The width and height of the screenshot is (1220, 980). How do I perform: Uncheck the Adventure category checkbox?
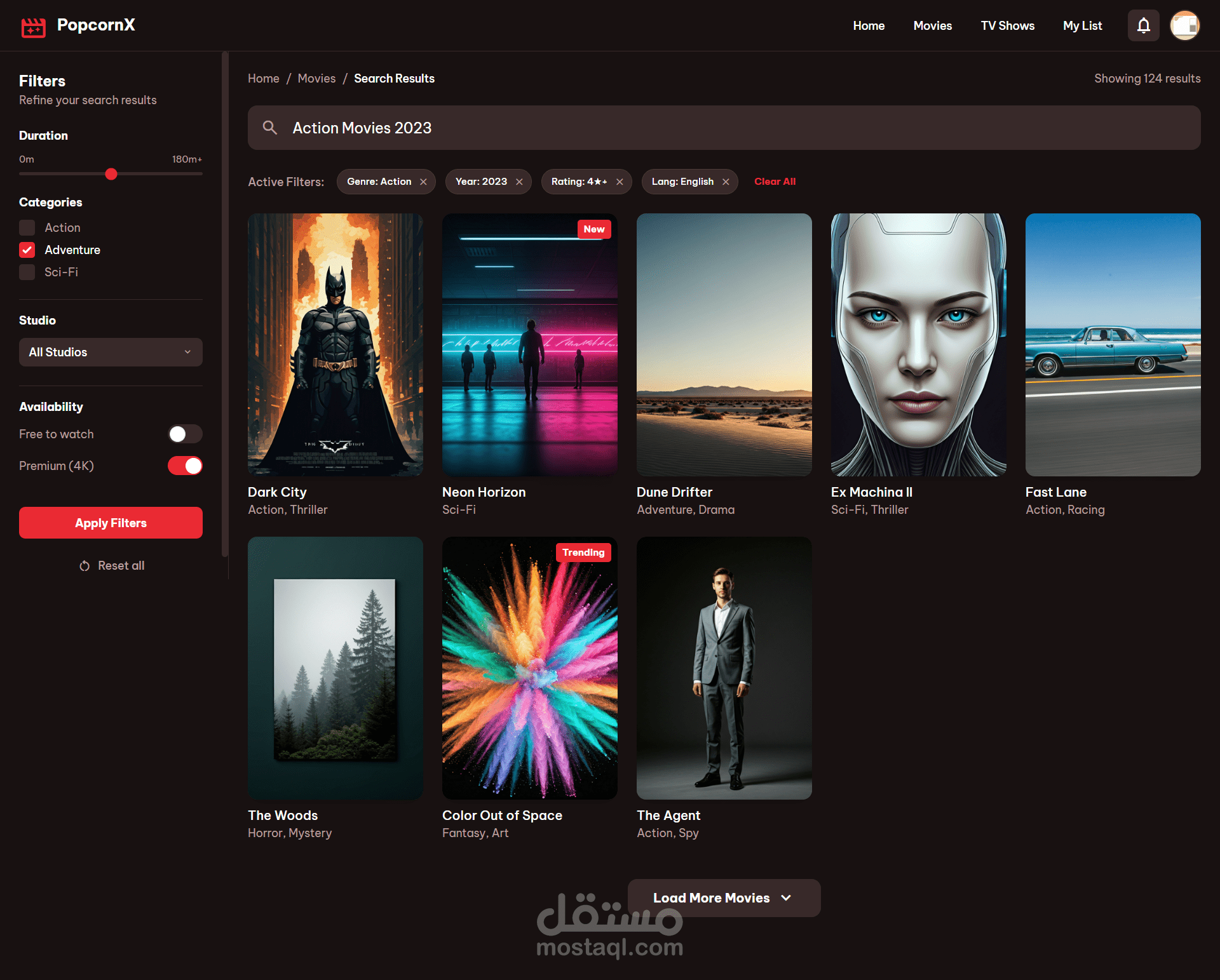pos(27,250)
